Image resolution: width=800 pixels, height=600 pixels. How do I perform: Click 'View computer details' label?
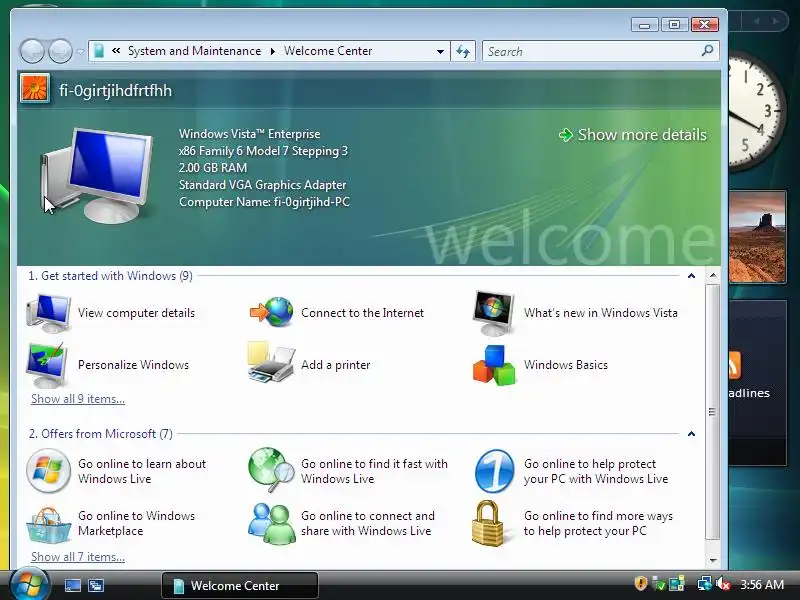(136, 313)
